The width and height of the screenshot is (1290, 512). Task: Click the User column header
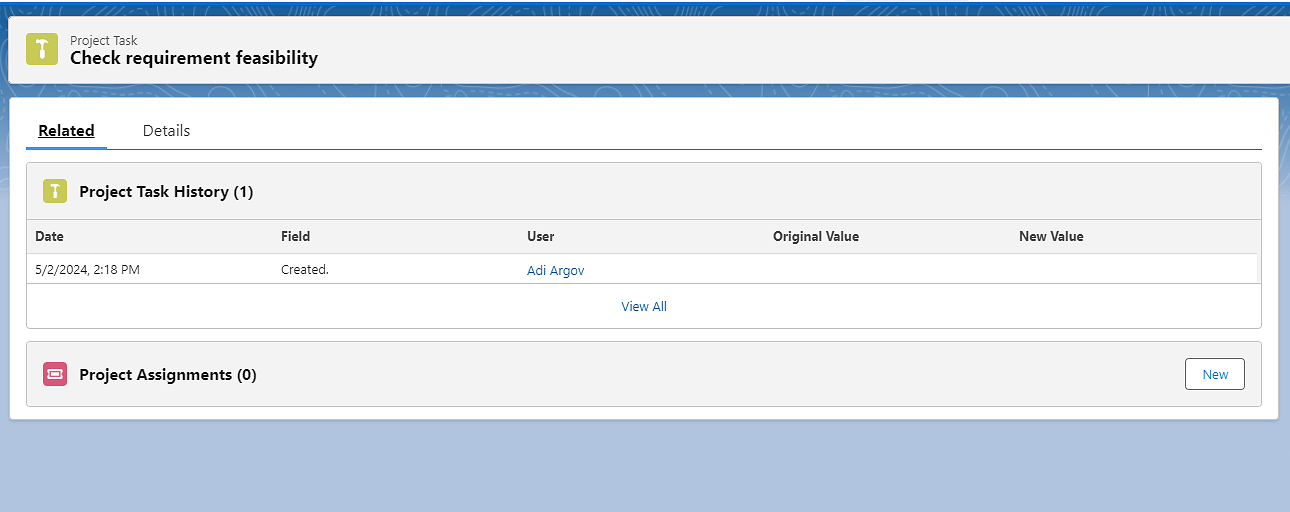pos(540,237)
